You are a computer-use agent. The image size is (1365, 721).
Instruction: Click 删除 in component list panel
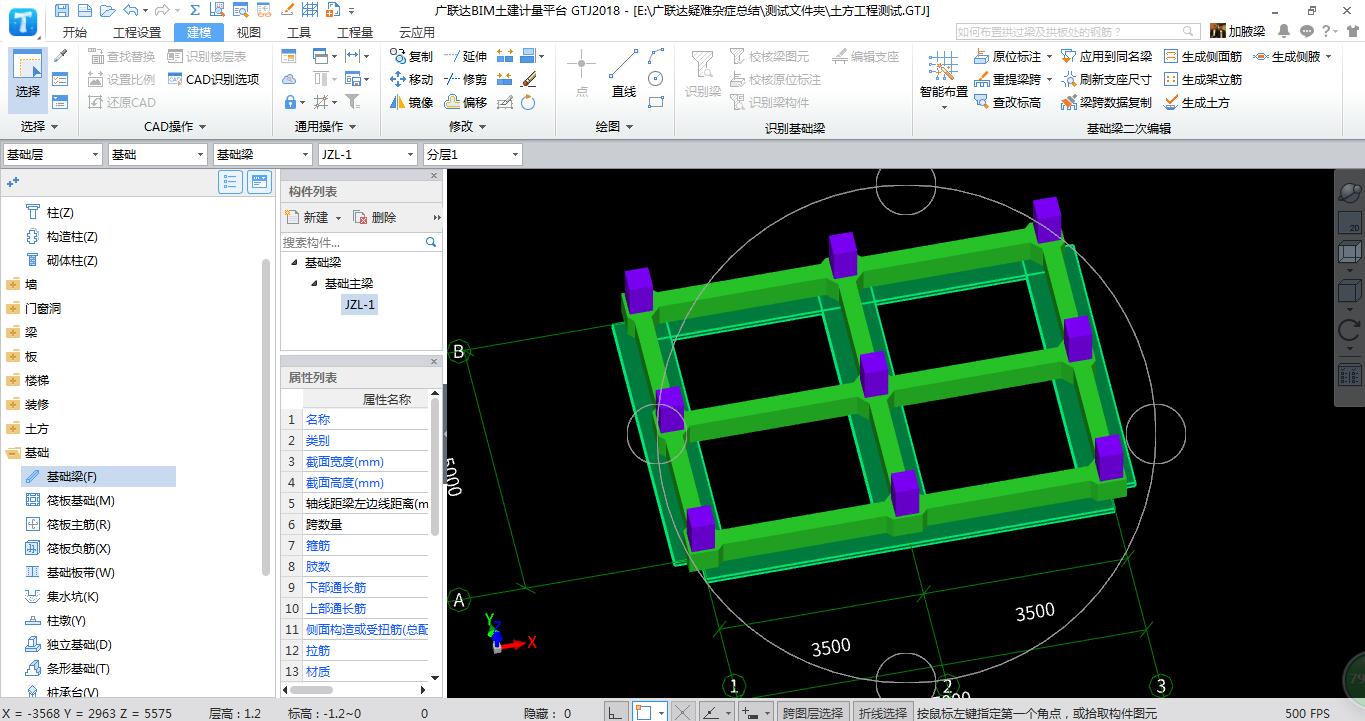coord(375,217)
